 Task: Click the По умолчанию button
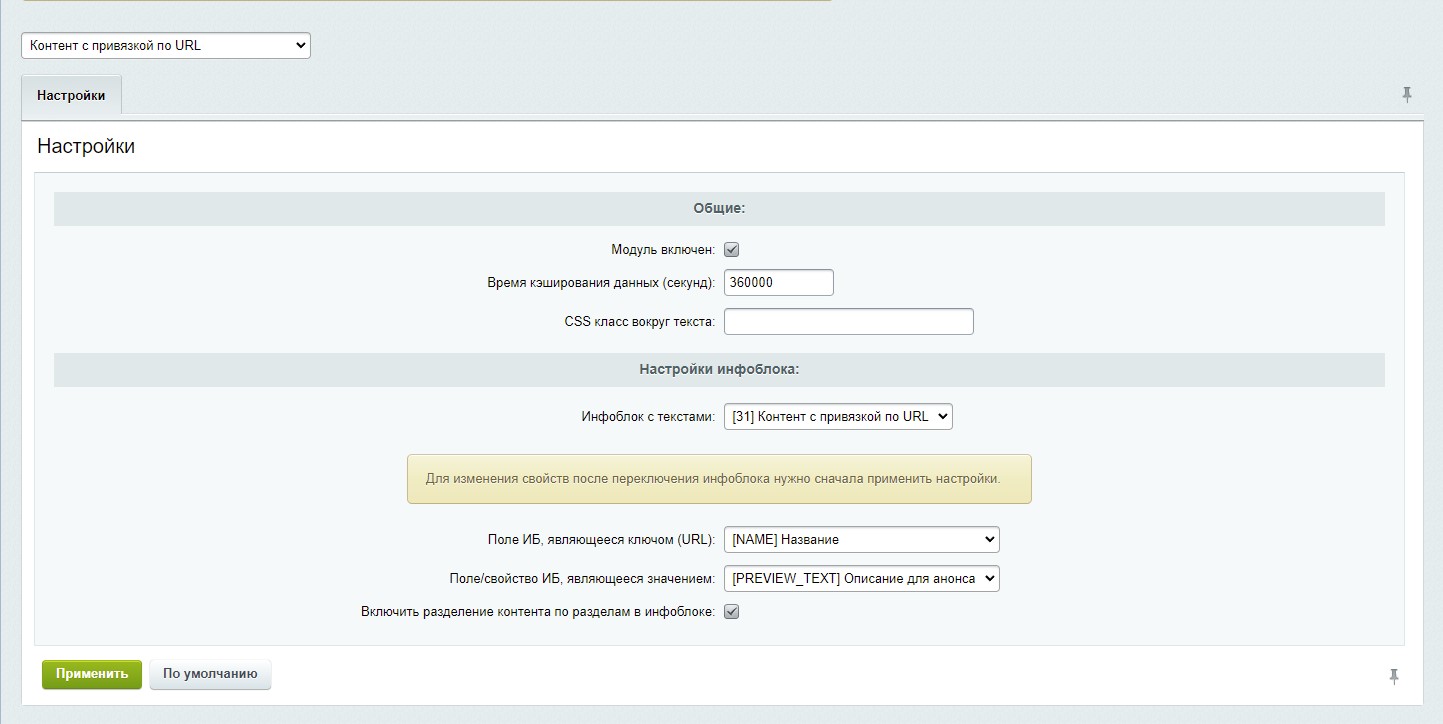tap(210, 675)
